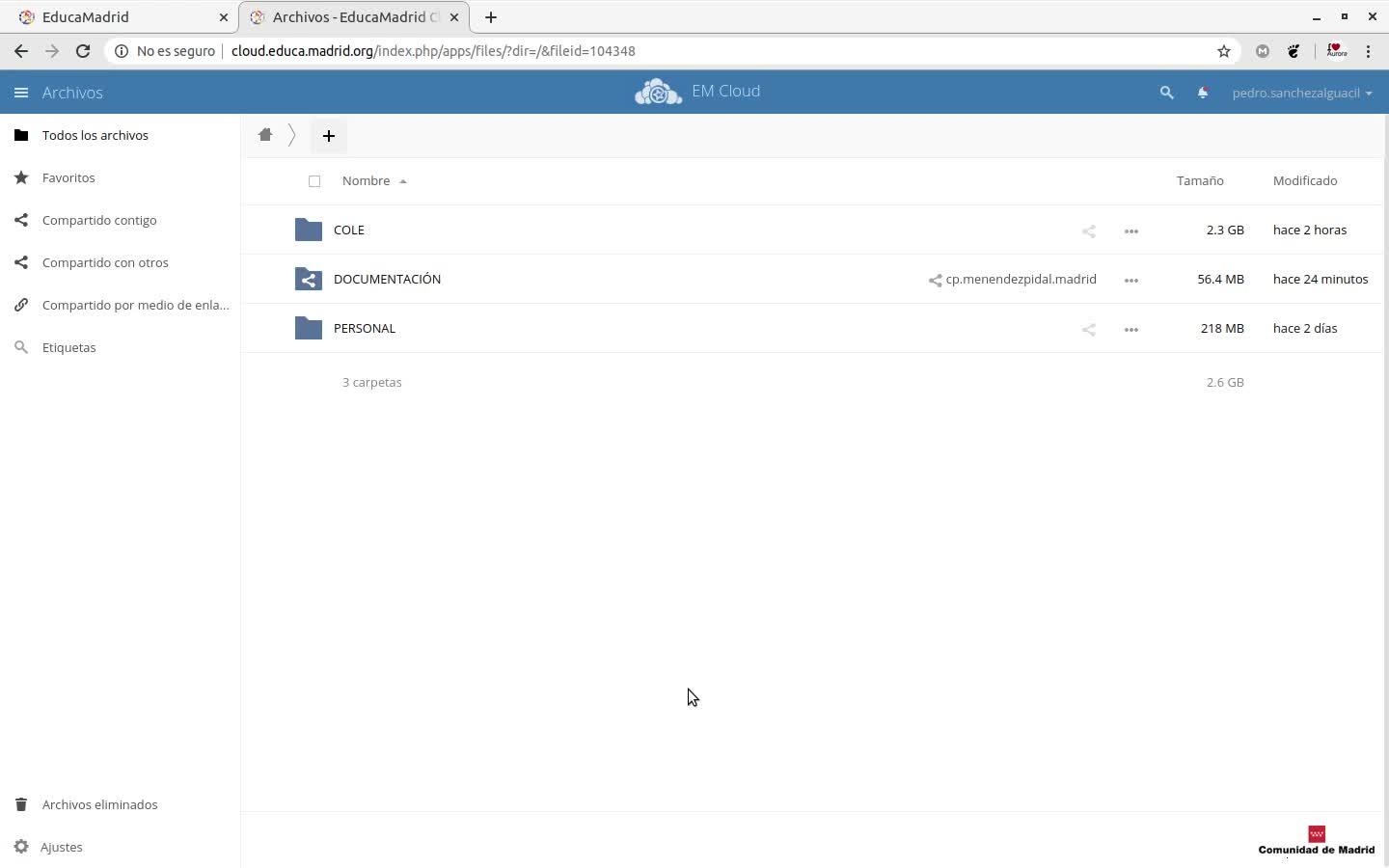Viewport: 1389px width, 868px height.
Task: Open more actions for DOCUMENTACIÓN folder
Action: pyautogui.click(x=1131, y=280)
